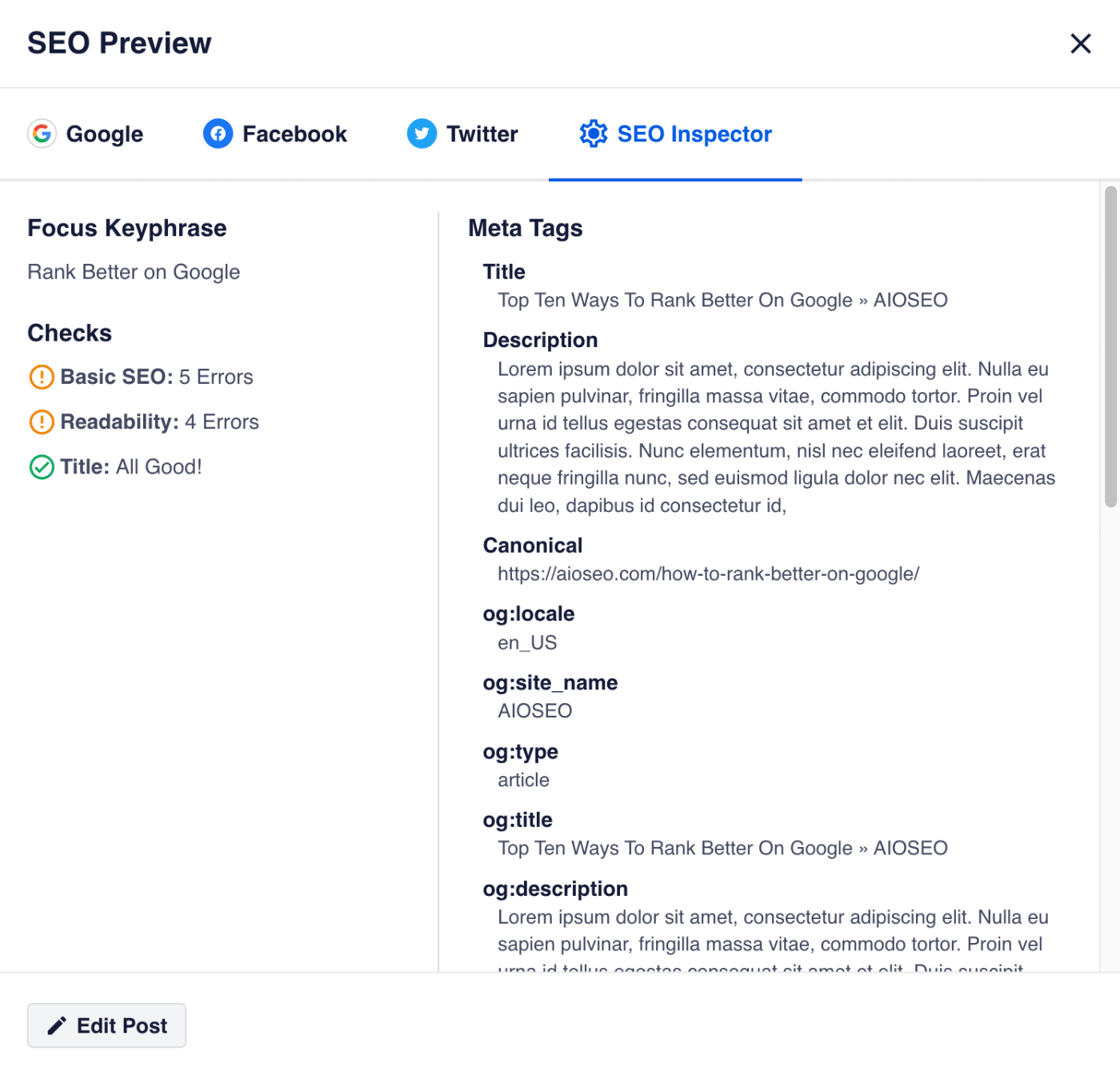Viewport: 1120px width, 1075px height.
Task: Click the Title green checkmark icon
Action: coord(42,467)
